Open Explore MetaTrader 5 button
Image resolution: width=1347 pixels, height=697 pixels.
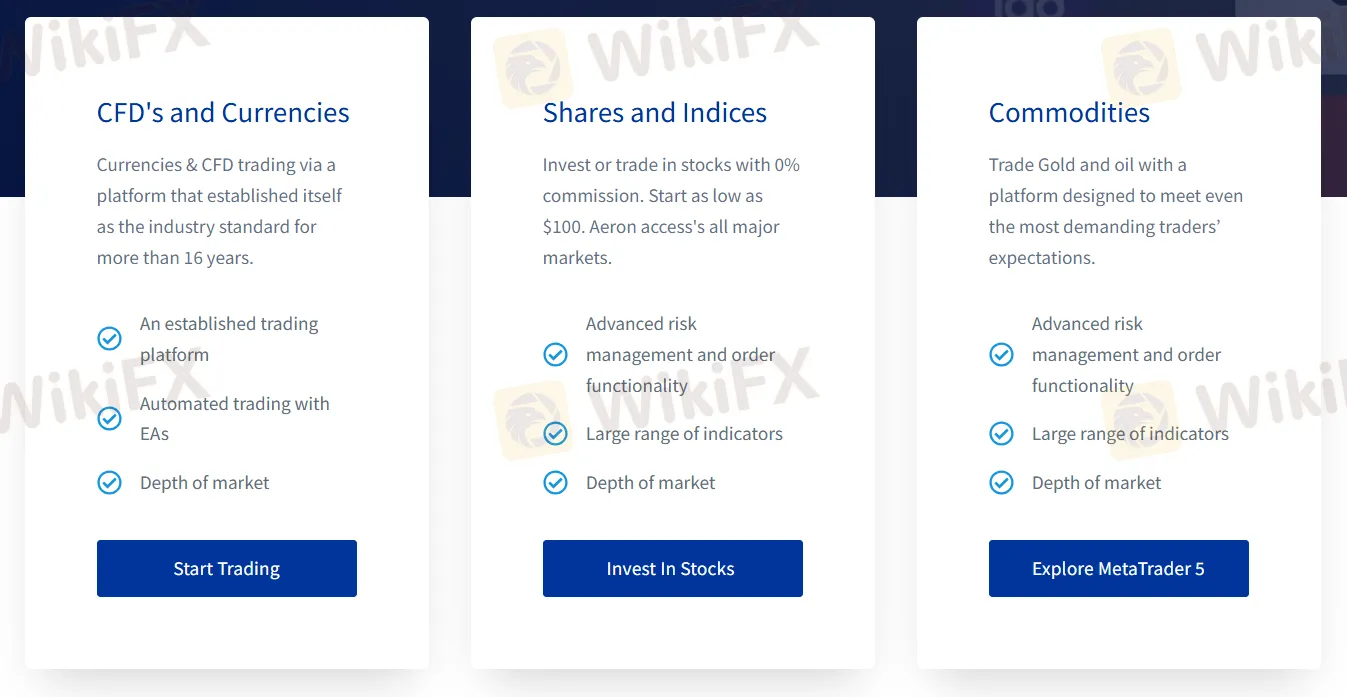(x=1119, y=569)
